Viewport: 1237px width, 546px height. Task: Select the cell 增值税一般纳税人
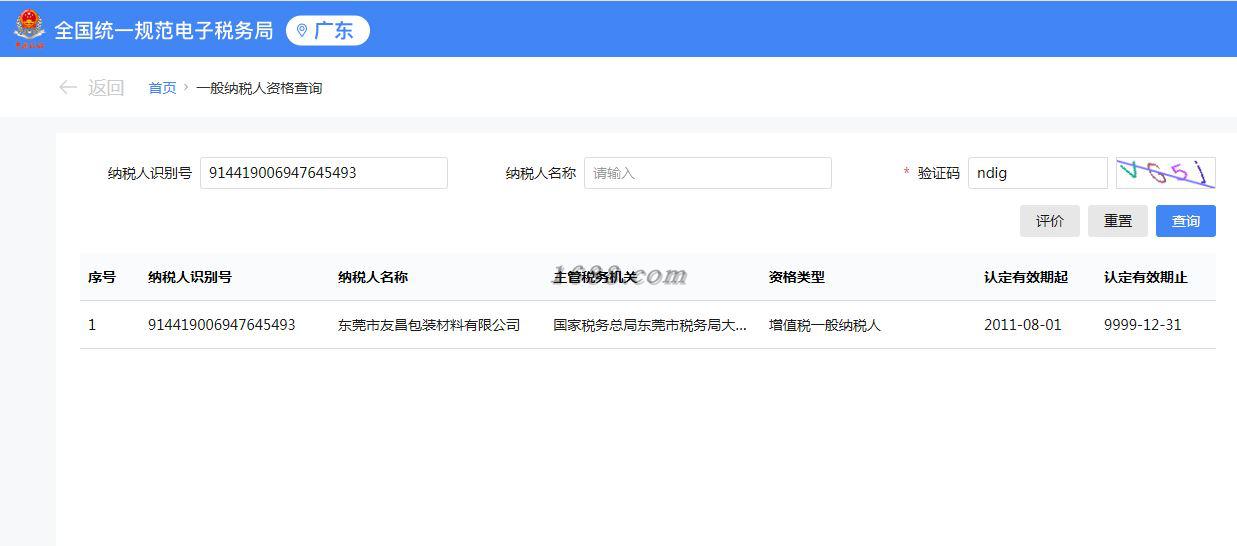tap(825, 325)
